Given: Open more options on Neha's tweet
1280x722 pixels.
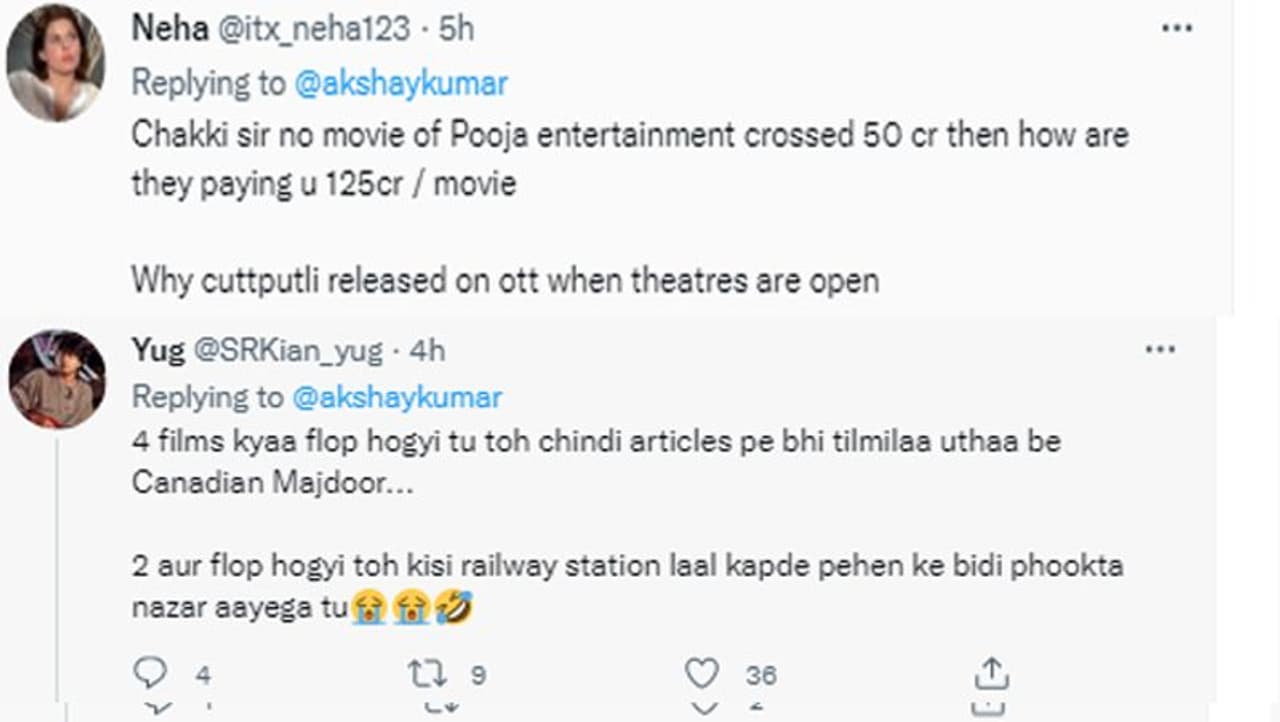Looking at the screenshot, I should tap(1176, 28).
